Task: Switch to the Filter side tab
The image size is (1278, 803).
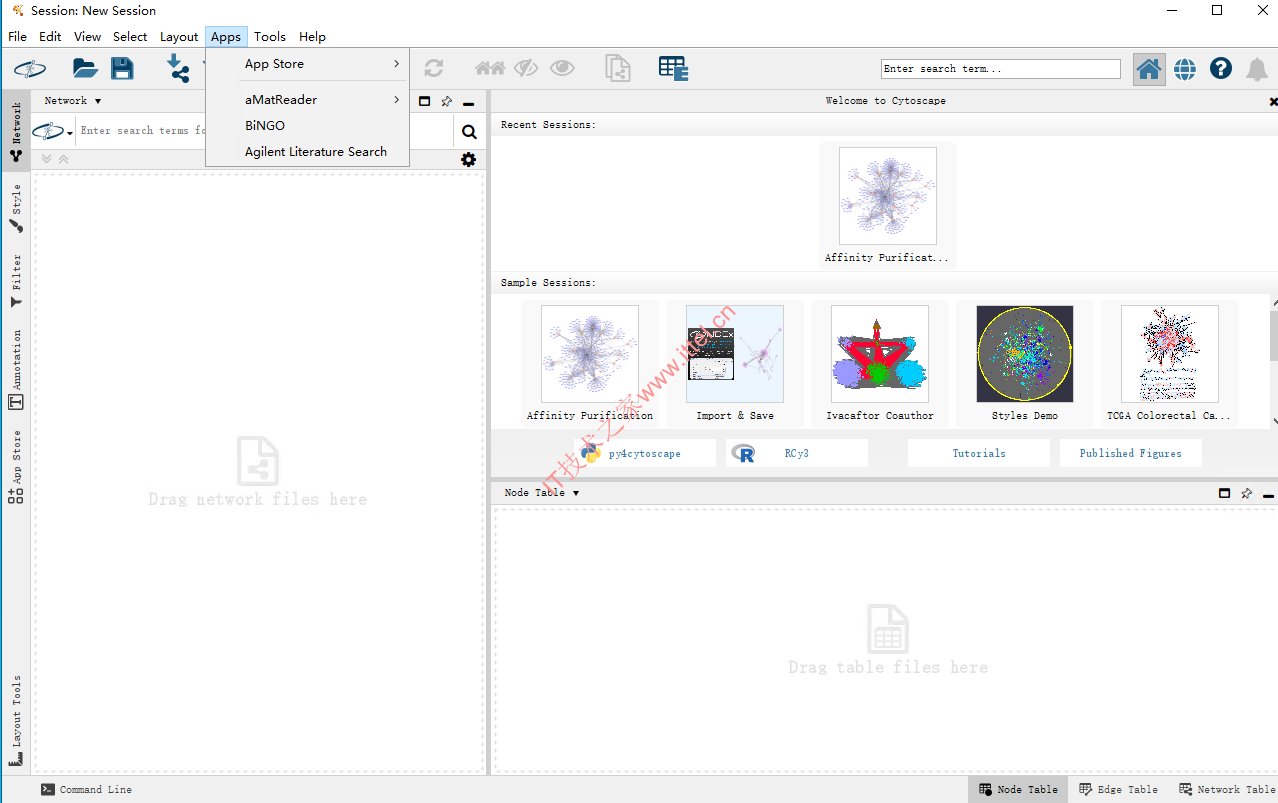Action: (16, 280)
